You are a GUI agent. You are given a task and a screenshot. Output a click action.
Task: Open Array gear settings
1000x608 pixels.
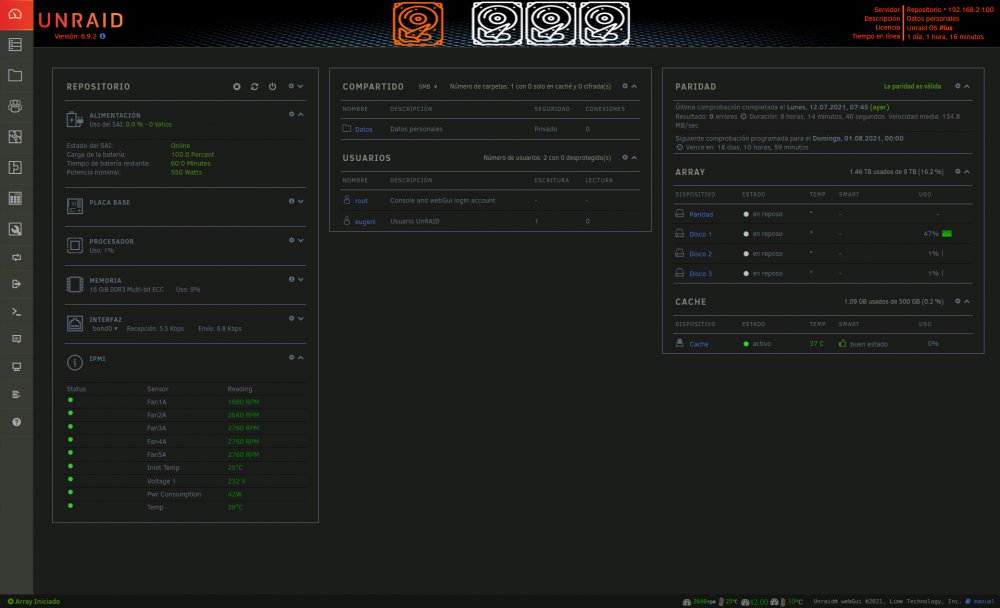coord(957,172)
